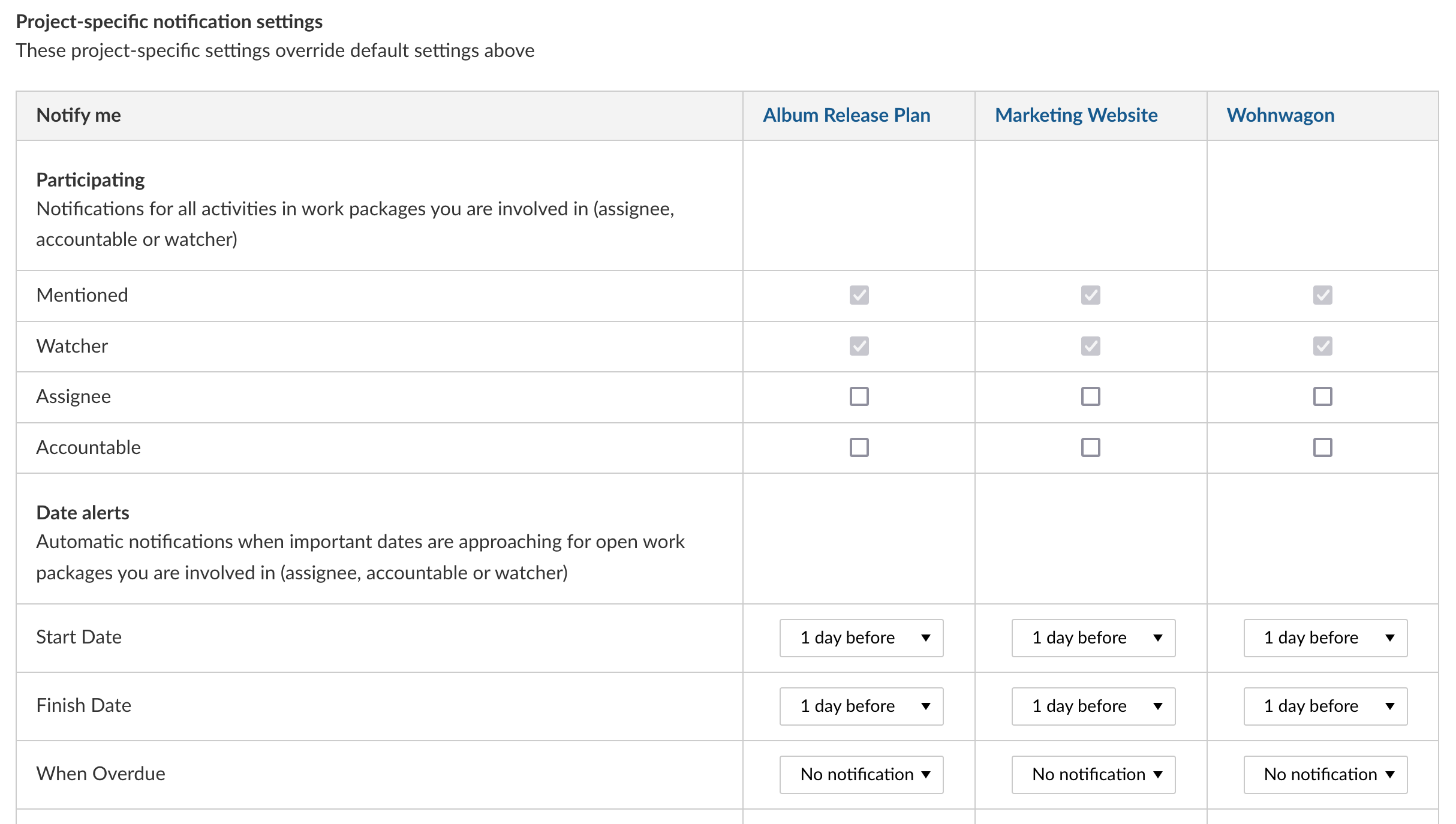Open the Wohnwagon project link
The width and height of the screenshot is (1456, 824).
coord(1280,115)
